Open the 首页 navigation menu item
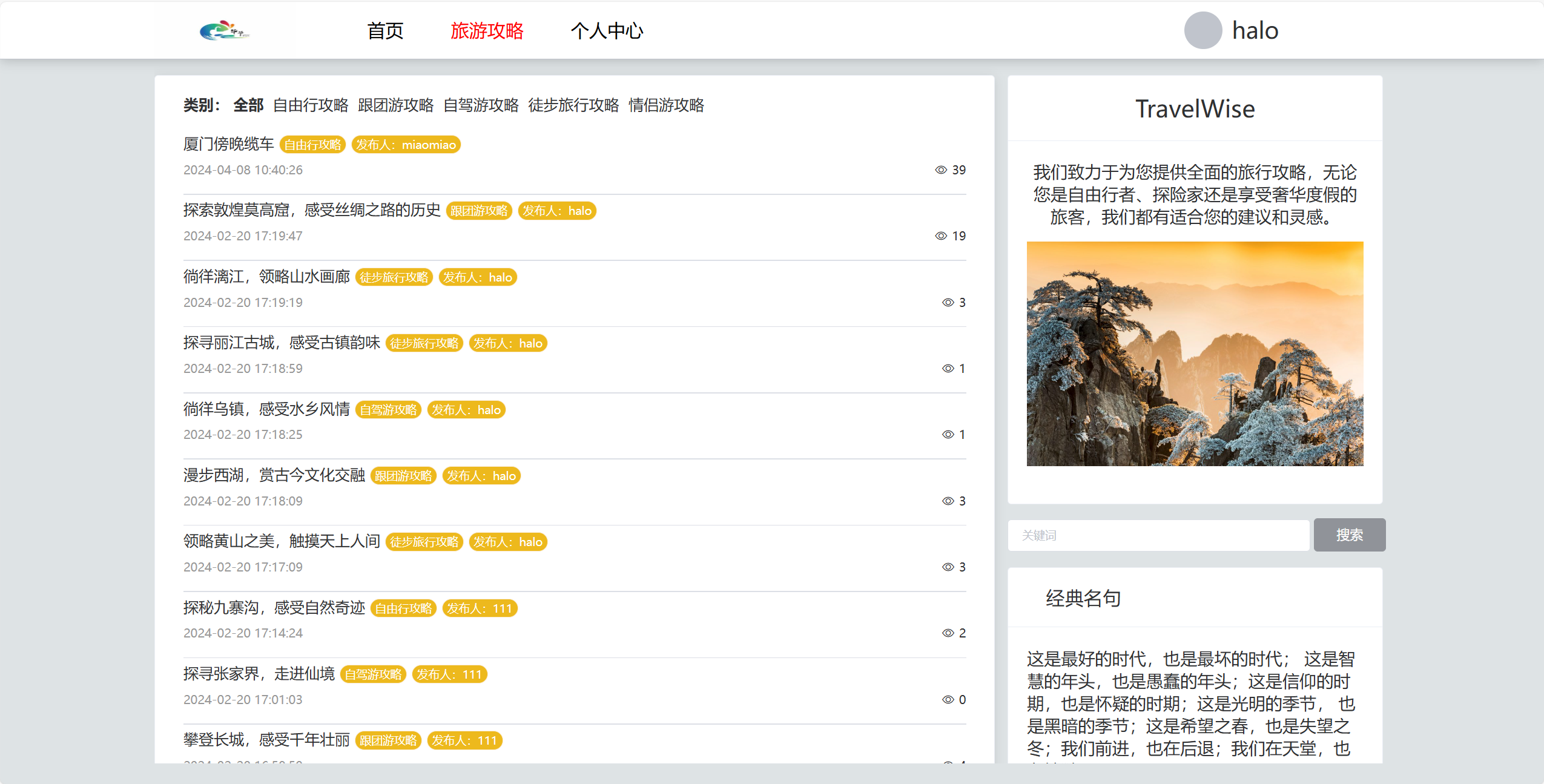This screenshot has width=1544, height=784. tap(385, 31)
